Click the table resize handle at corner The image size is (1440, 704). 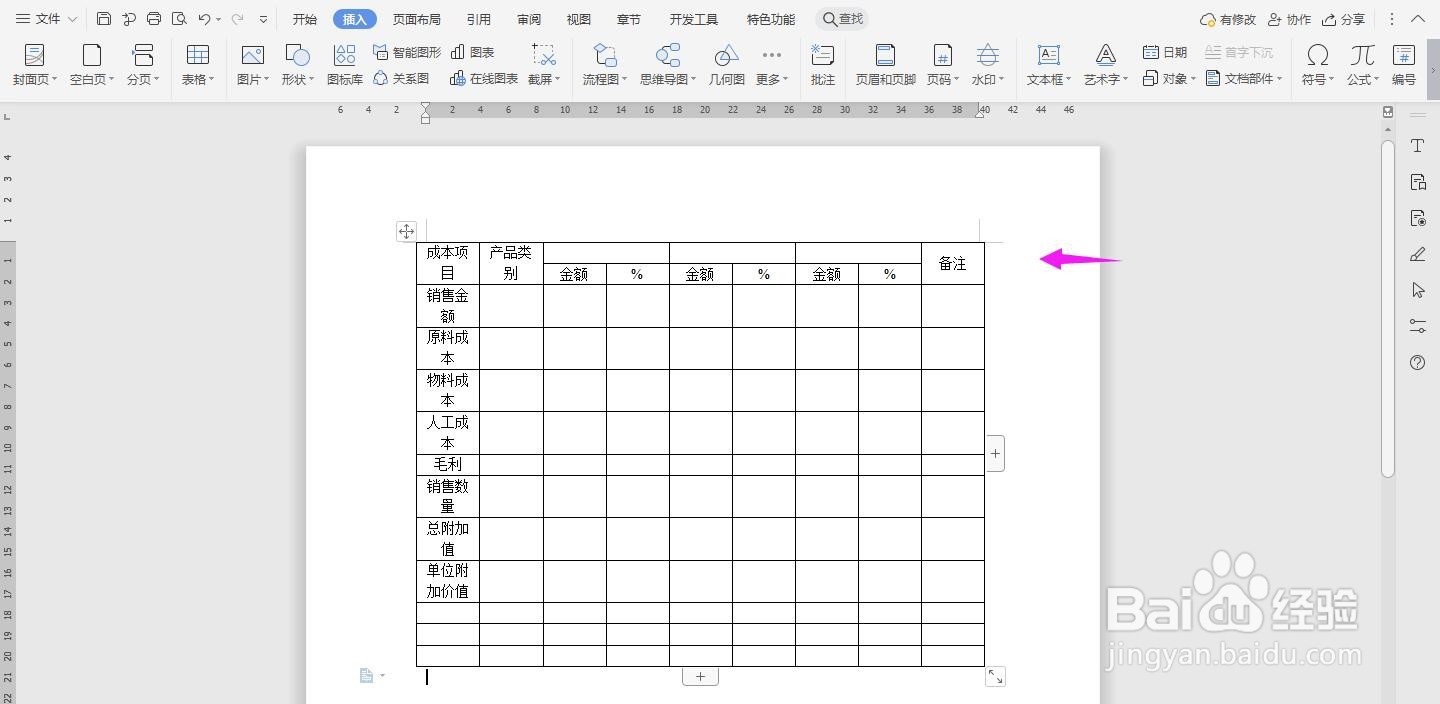tap(995, 676)
